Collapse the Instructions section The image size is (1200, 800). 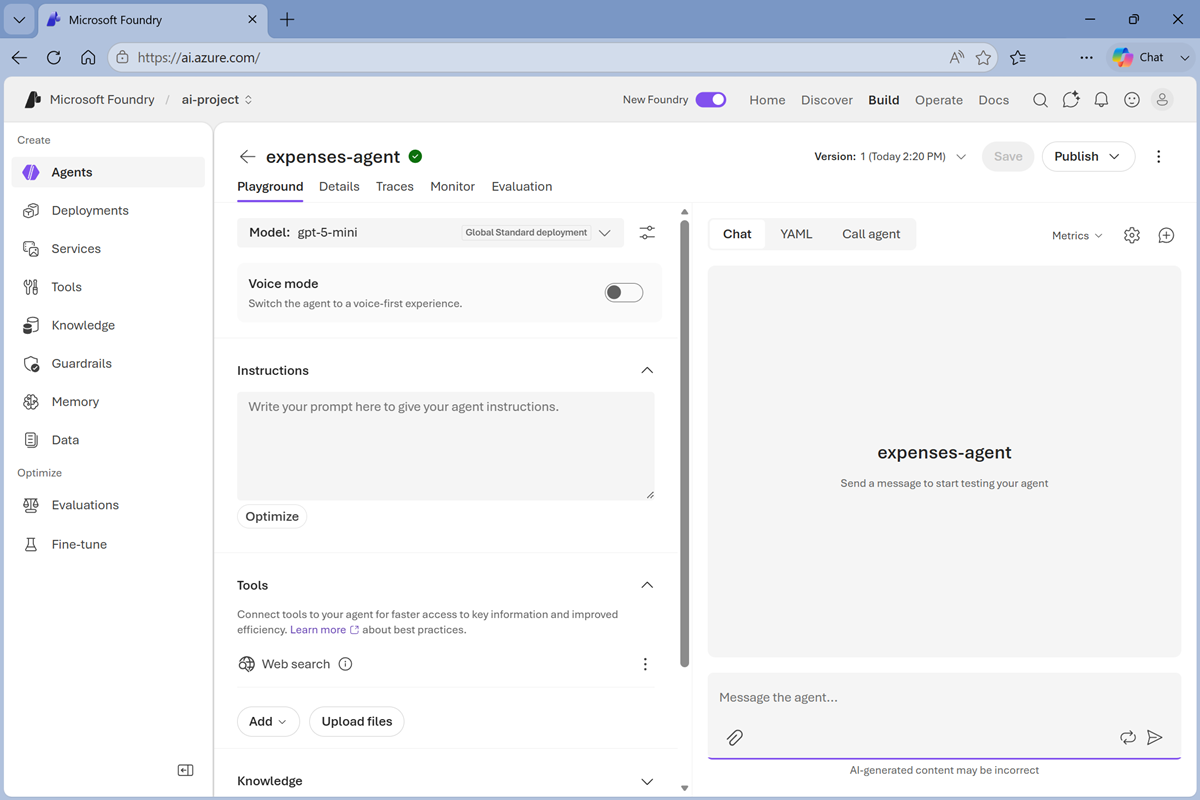pyautogui.click(x=647, y=370)
